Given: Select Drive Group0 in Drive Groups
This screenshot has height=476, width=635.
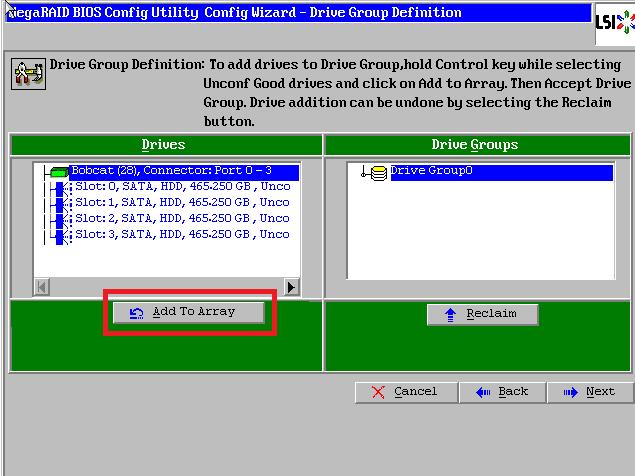Looking at the screenshot, I should coord(501,172).
